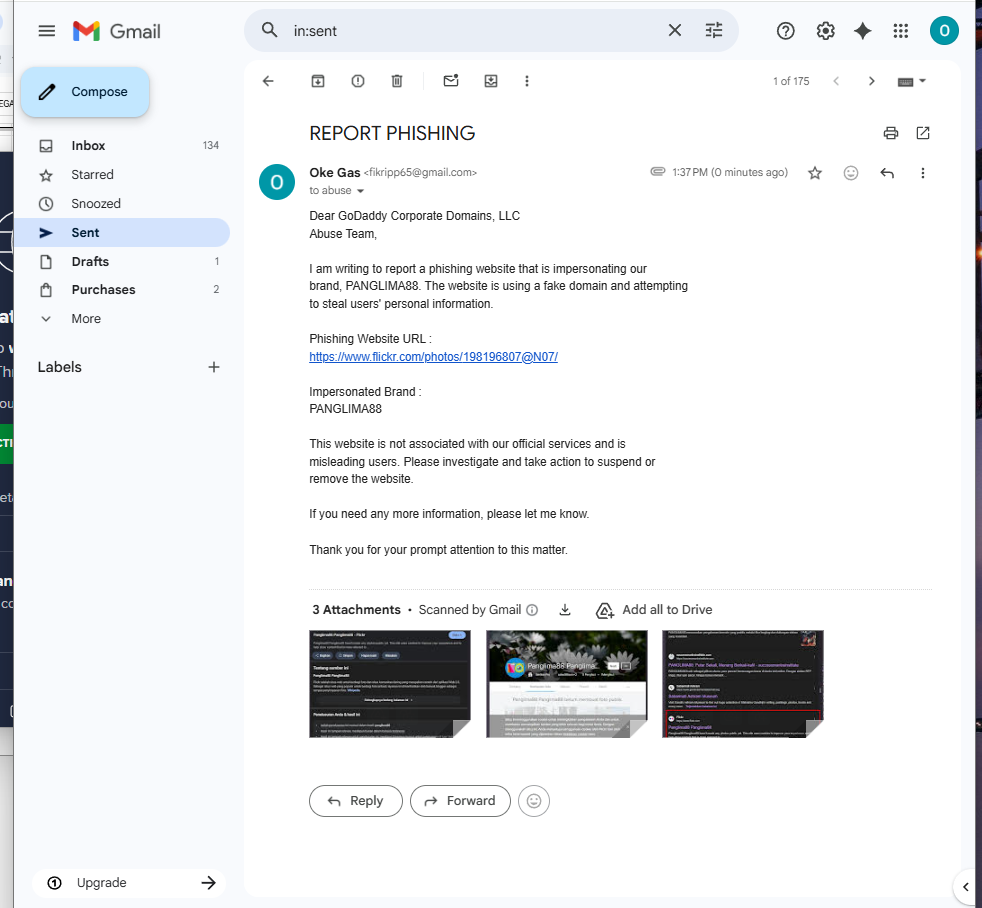Open the flickr.com phishing URL link
982x908 pixels.
pyautogui.click(x=433, y=357)
